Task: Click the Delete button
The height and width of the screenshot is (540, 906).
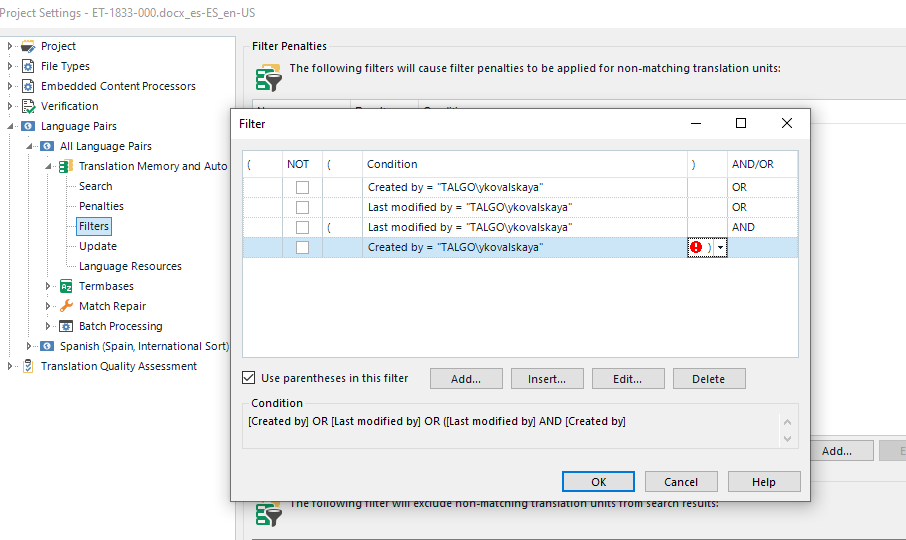Action: 709,379
